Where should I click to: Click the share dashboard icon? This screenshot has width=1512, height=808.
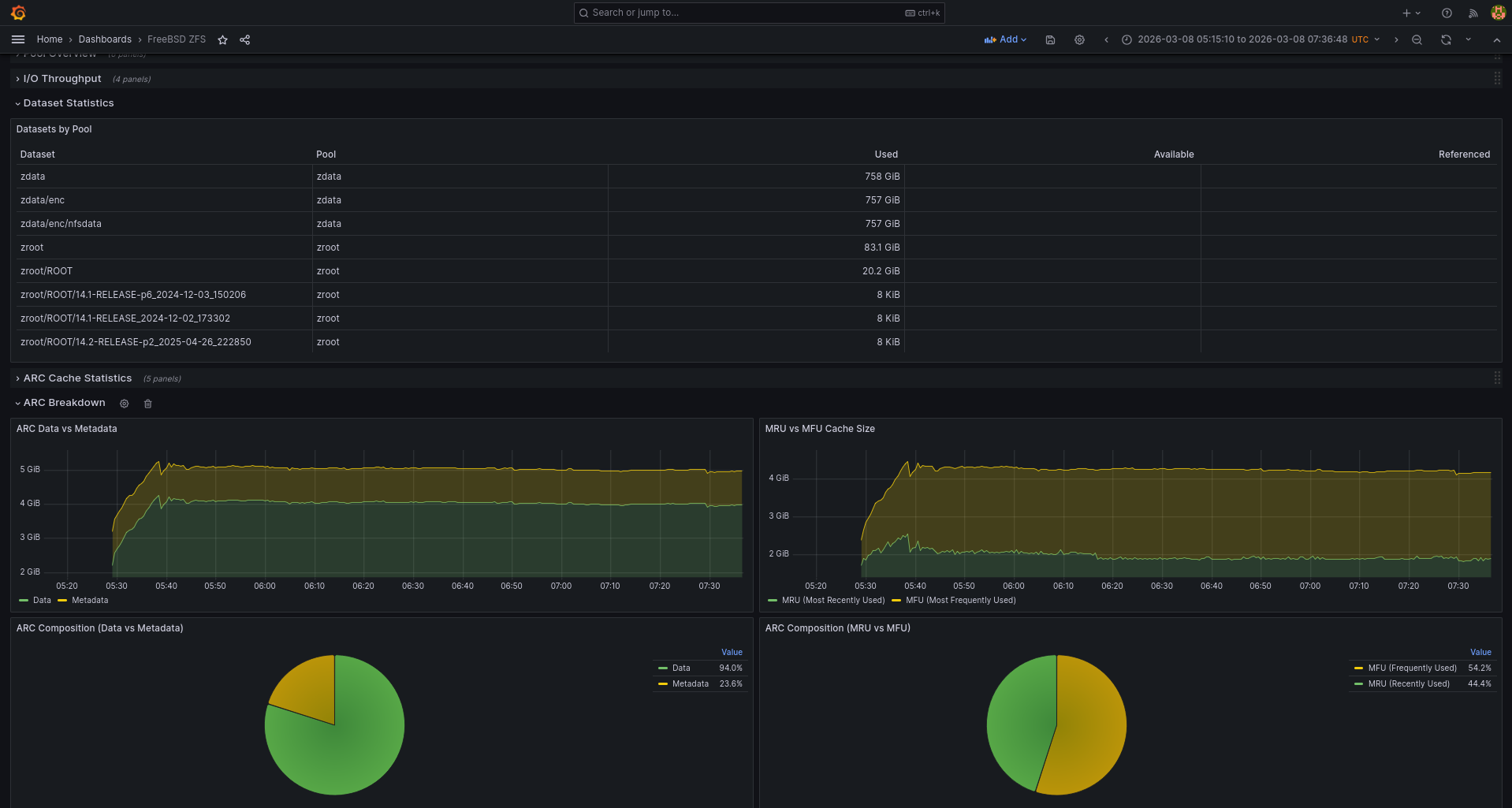[245, 40]
